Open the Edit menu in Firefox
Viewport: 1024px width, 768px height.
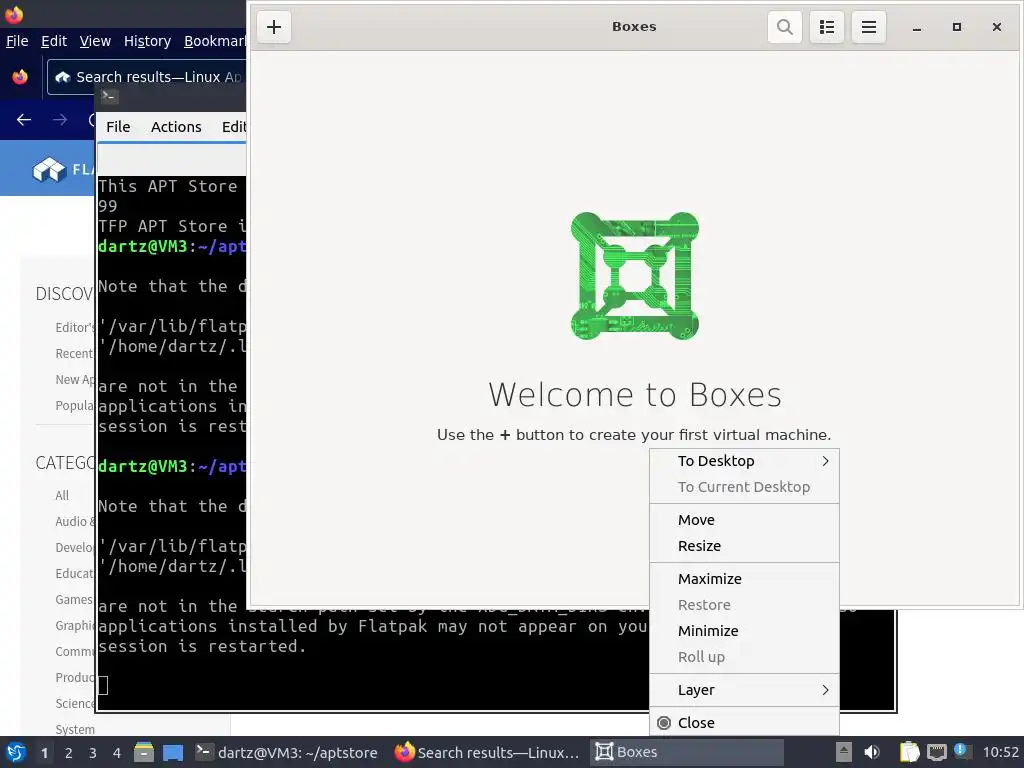54,41
